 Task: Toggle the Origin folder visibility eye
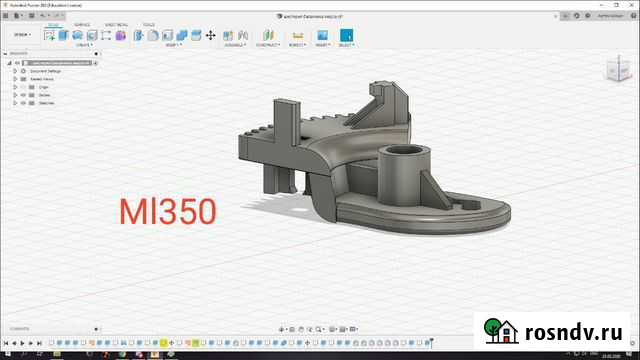(x=23, y=87)
